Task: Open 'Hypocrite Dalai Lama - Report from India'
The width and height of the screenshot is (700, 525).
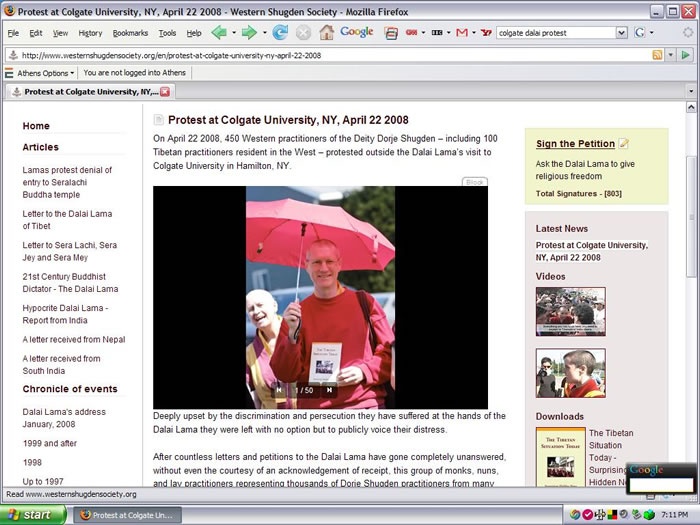Action: coord(65,314)
